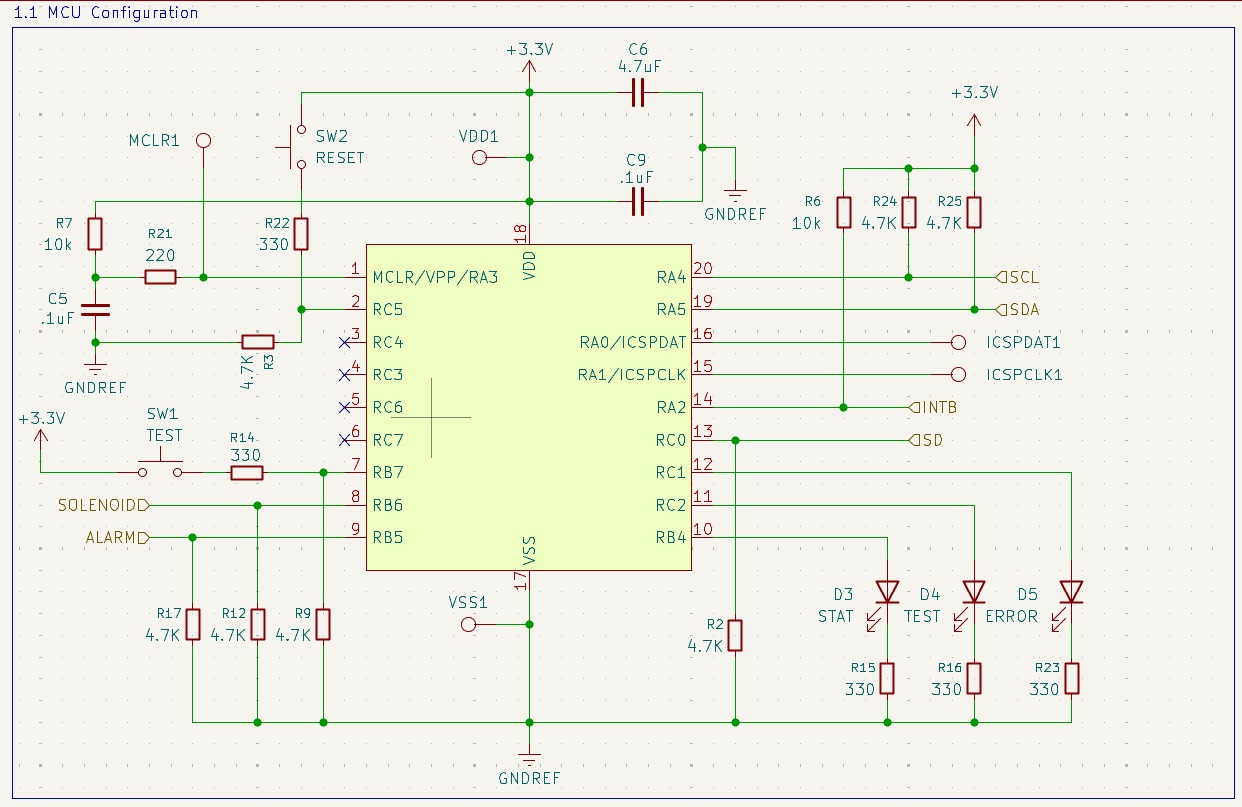The height and width of the screenshot is (807, 1242).
Task: Click the ground symbol under capacitor C5
Action: pos(95,366)
